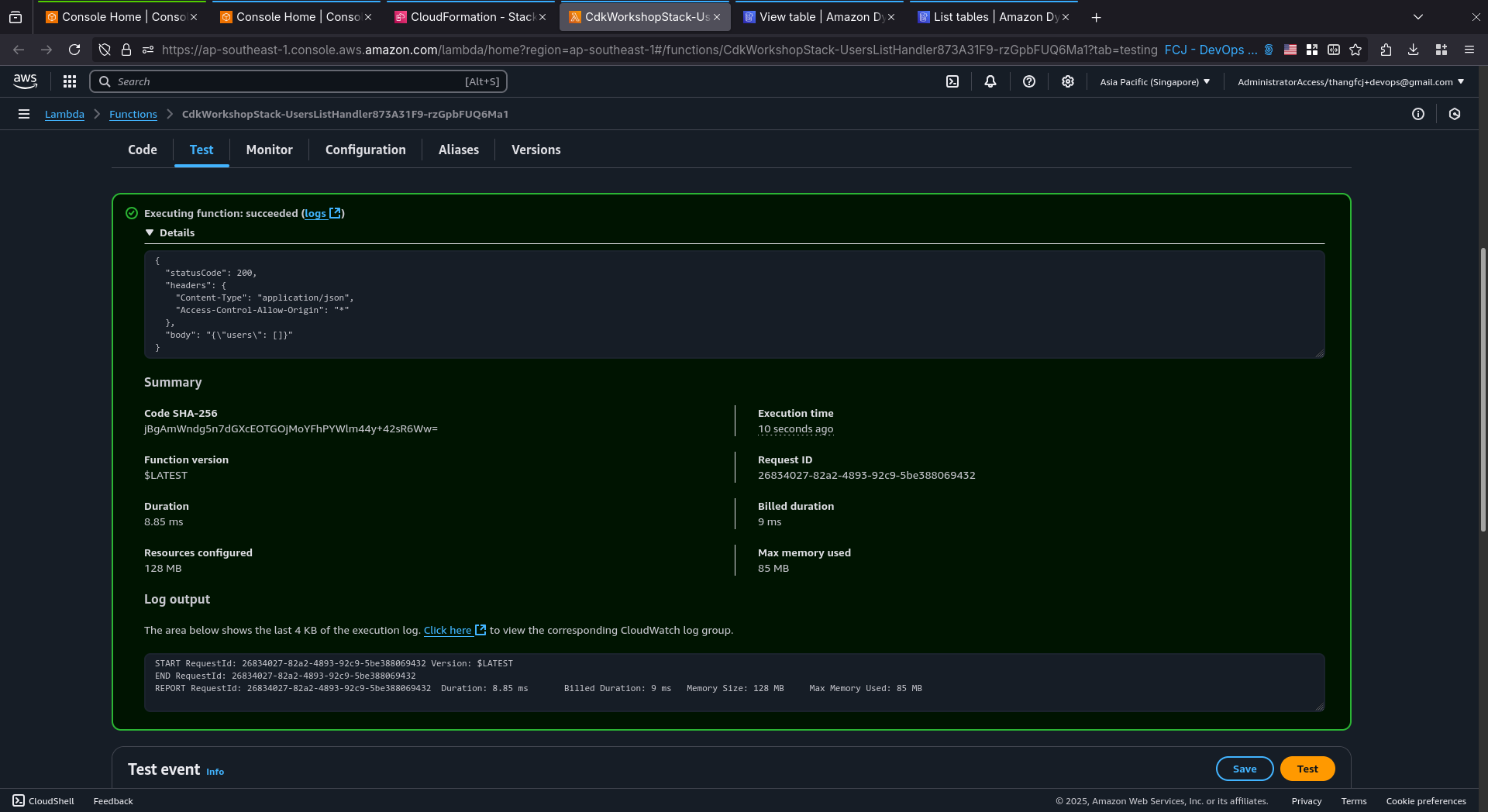Open the Feedback link in the footer
The height and width of the screenshot is (812, 1488).
click(113, 801)
